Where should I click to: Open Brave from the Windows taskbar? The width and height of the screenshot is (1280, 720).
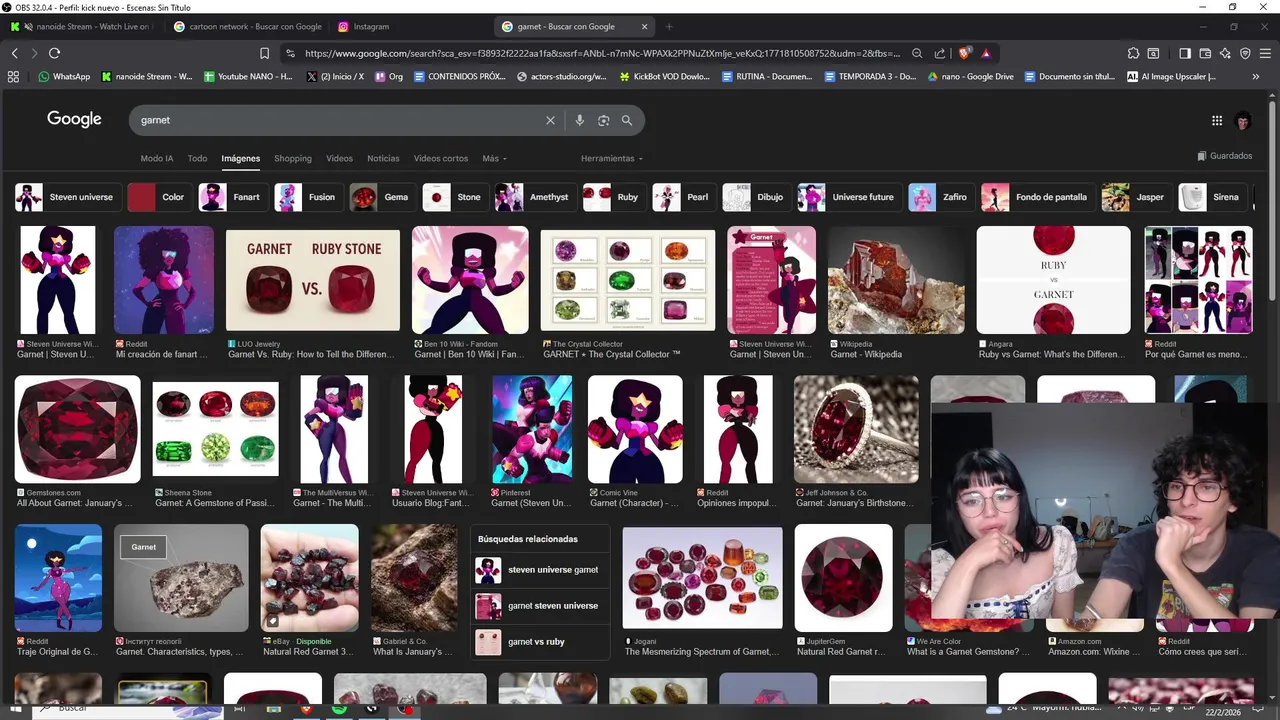[x=306, y=709]
